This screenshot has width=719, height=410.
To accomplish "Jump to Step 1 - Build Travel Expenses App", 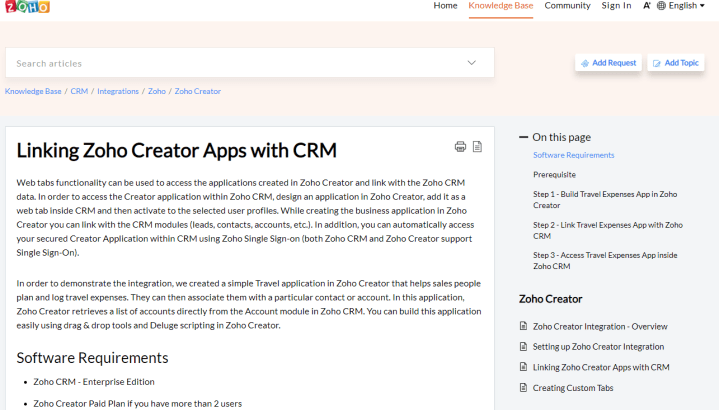I will pos(605,199).
